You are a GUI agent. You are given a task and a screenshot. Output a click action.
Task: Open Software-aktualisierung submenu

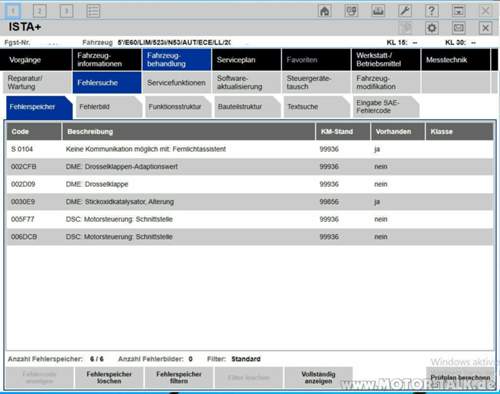[x=246, y=82]
